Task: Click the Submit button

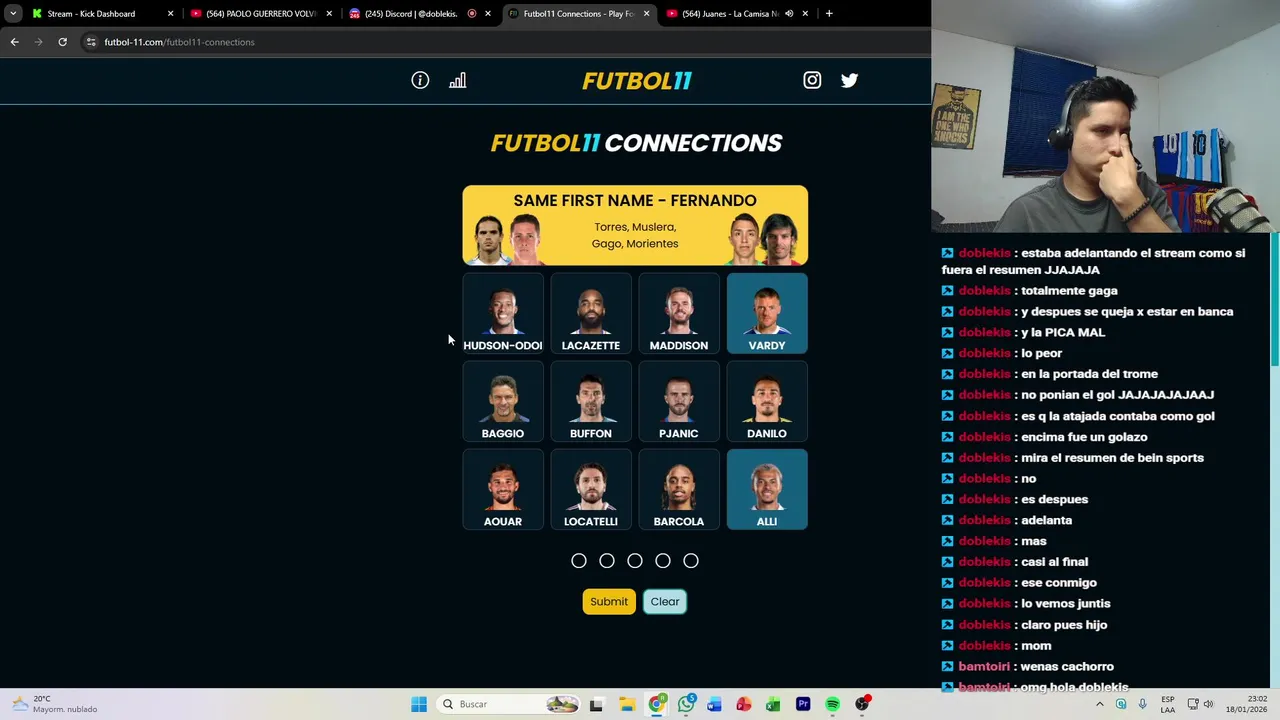Action: (x=609, y=602)
